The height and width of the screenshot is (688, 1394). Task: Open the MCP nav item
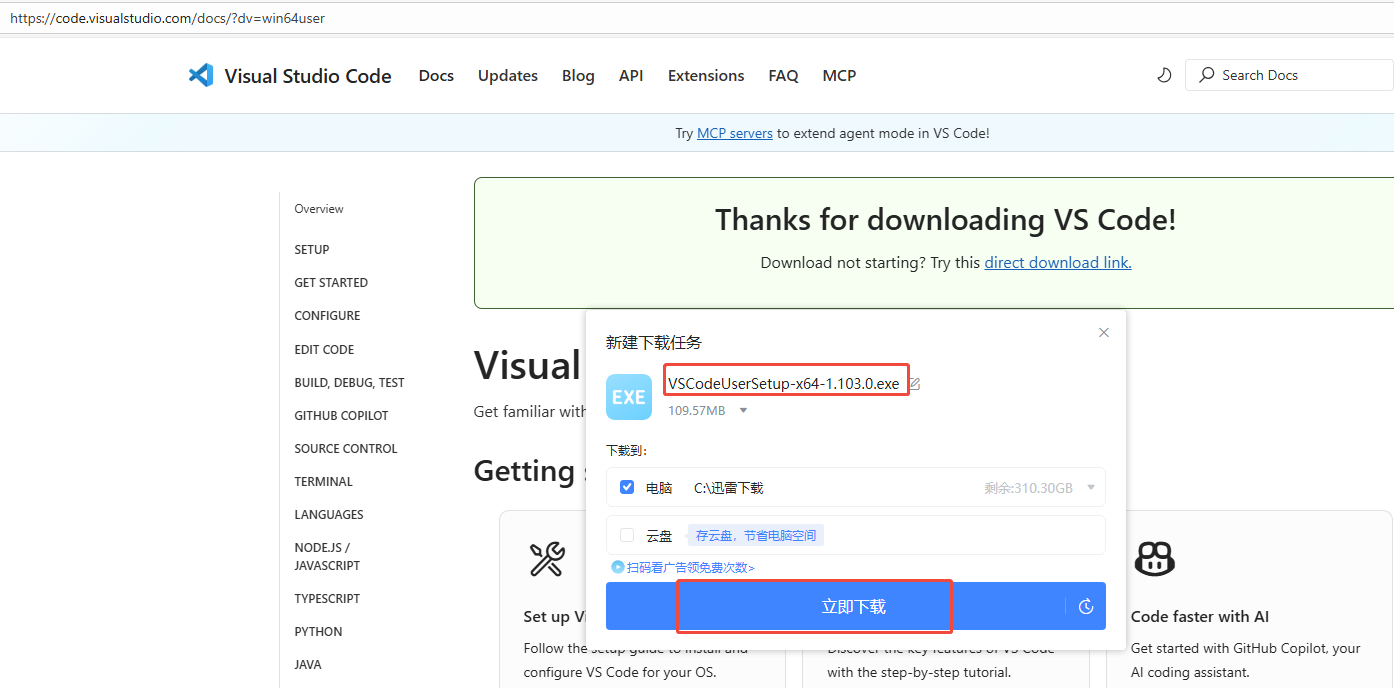click(839, 76)
